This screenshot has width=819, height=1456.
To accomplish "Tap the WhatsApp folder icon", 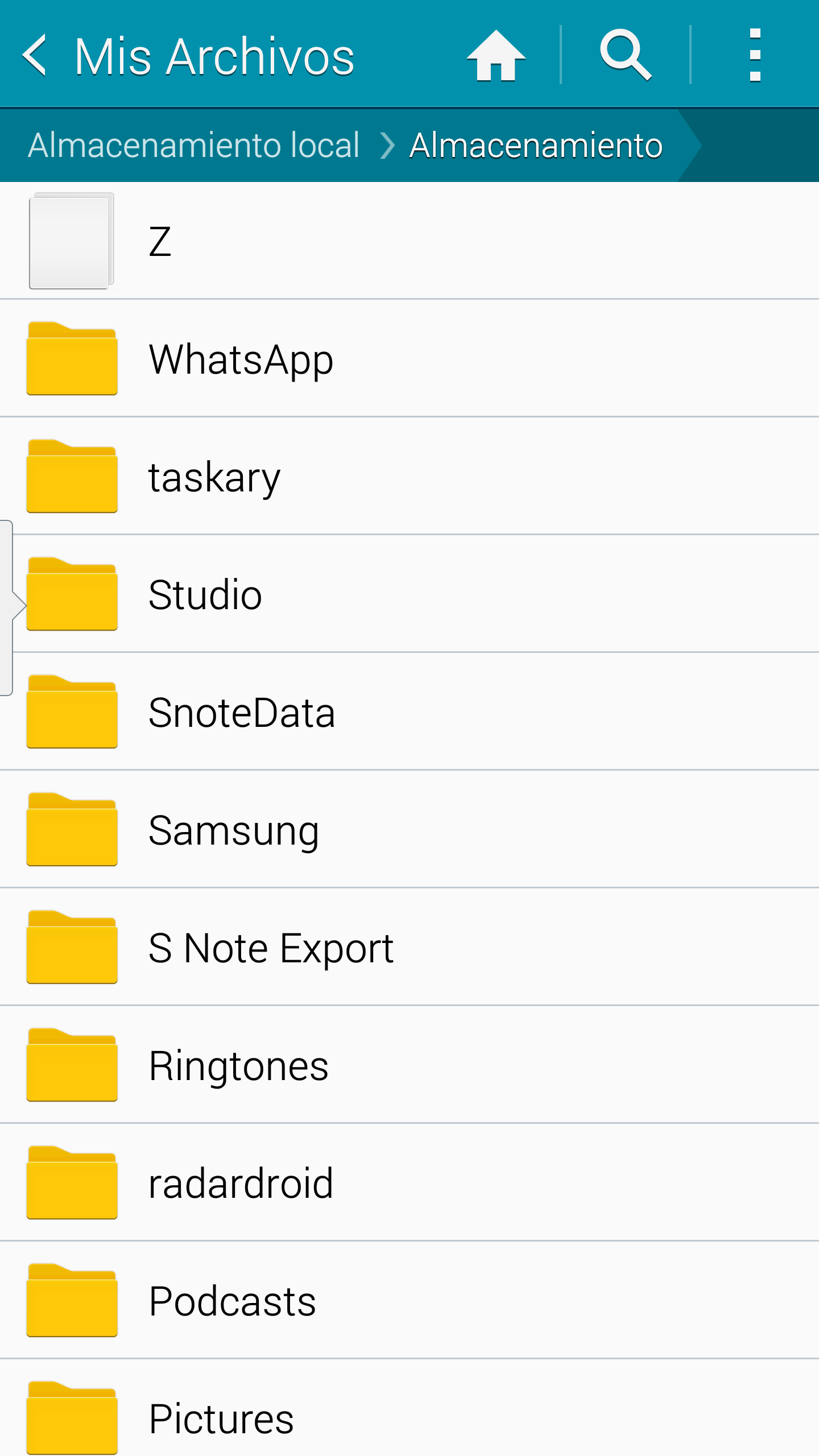I will point(72,359).
